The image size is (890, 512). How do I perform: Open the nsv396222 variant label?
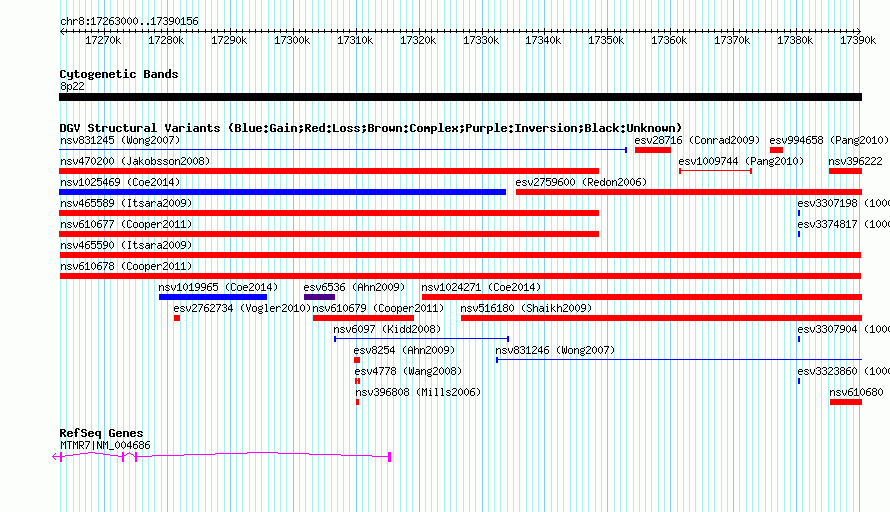click(855, 161)
